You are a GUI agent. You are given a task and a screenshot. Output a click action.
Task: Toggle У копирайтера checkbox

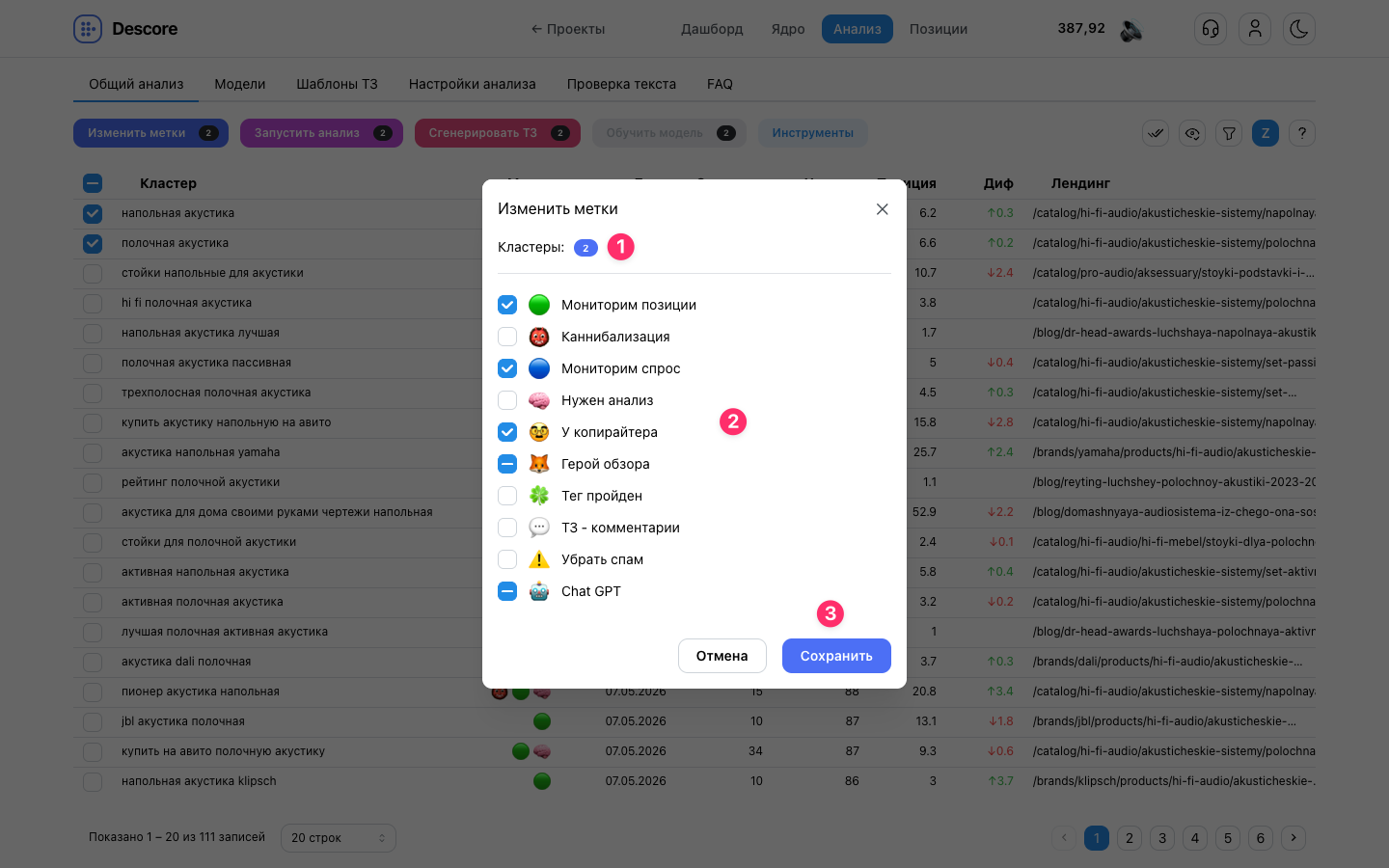click(x=507, y=432)
